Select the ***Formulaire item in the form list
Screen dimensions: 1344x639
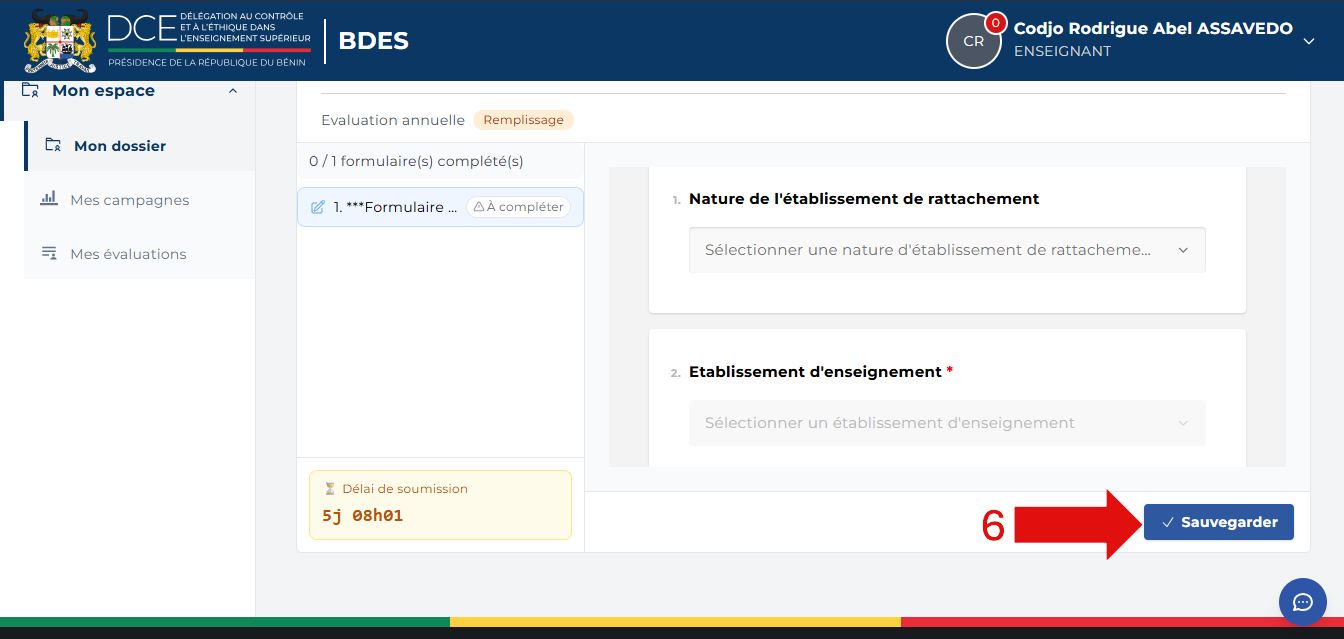(x=440, y=207)
